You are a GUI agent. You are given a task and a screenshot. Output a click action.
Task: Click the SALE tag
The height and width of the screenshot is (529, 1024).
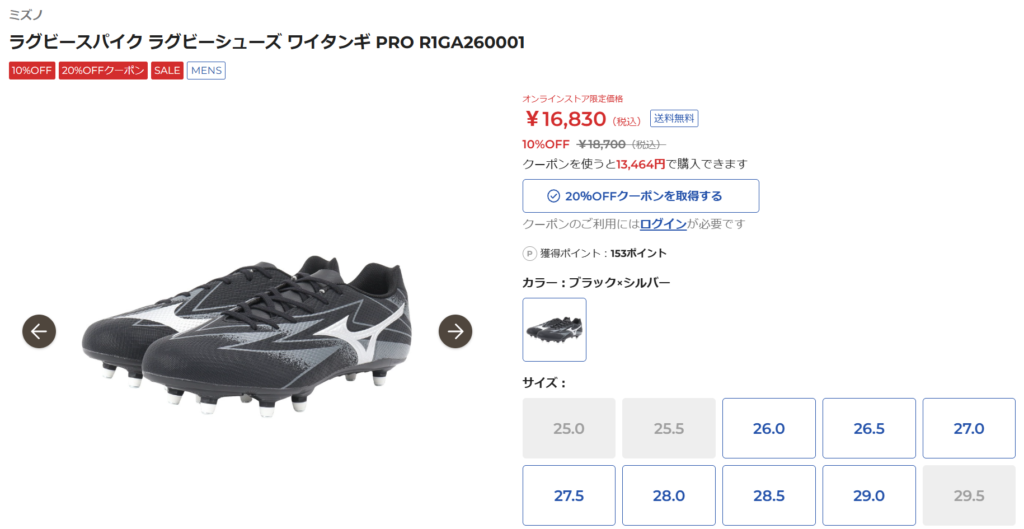167,71
